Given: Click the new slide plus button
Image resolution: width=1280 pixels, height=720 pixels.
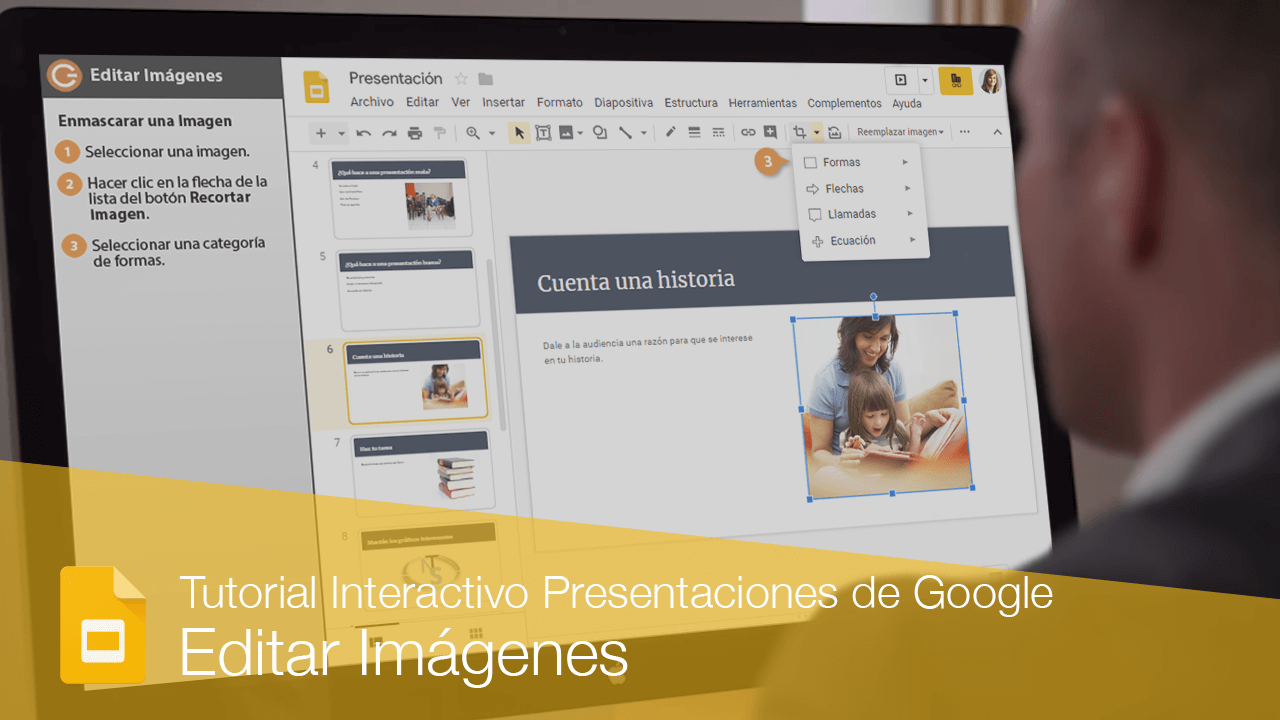Looking at the screenshot, I should [321, 133].
